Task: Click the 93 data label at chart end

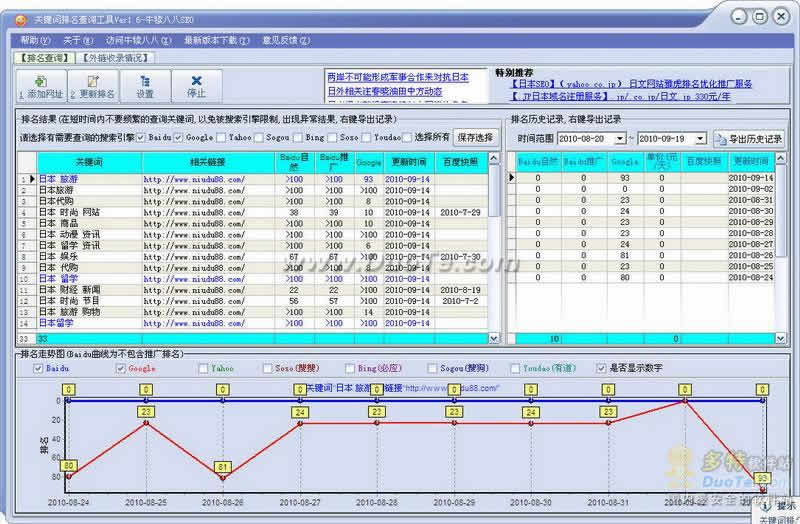Action: point(762,478)
